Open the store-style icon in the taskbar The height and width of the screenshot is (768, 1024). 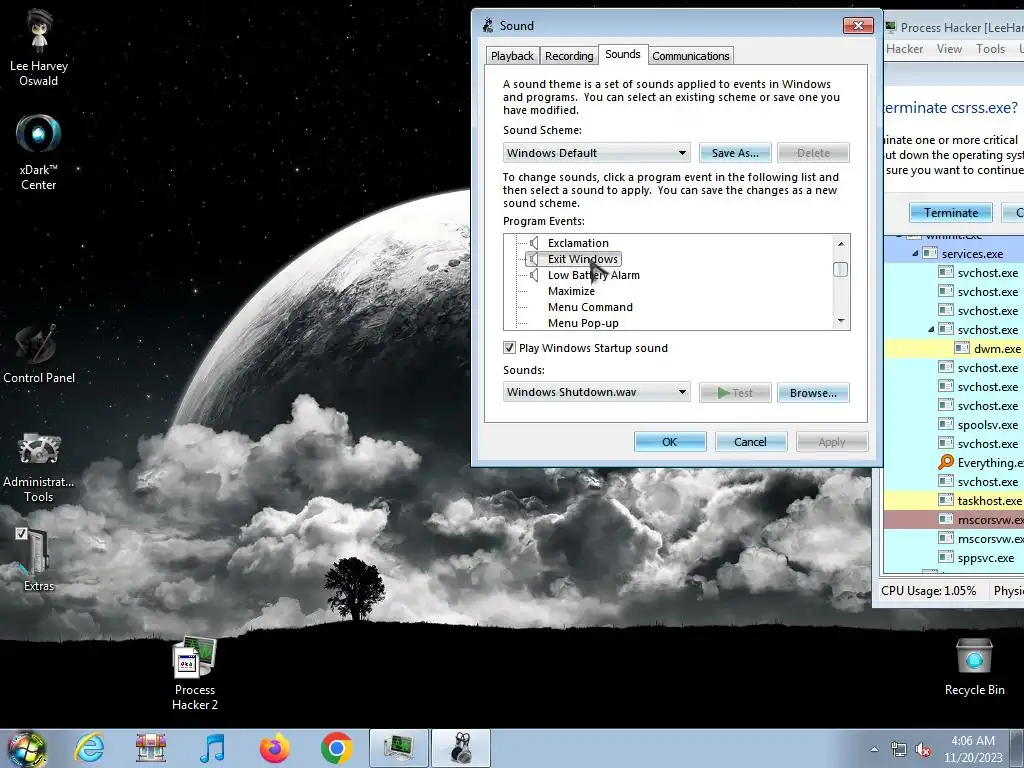pos(151,748)
